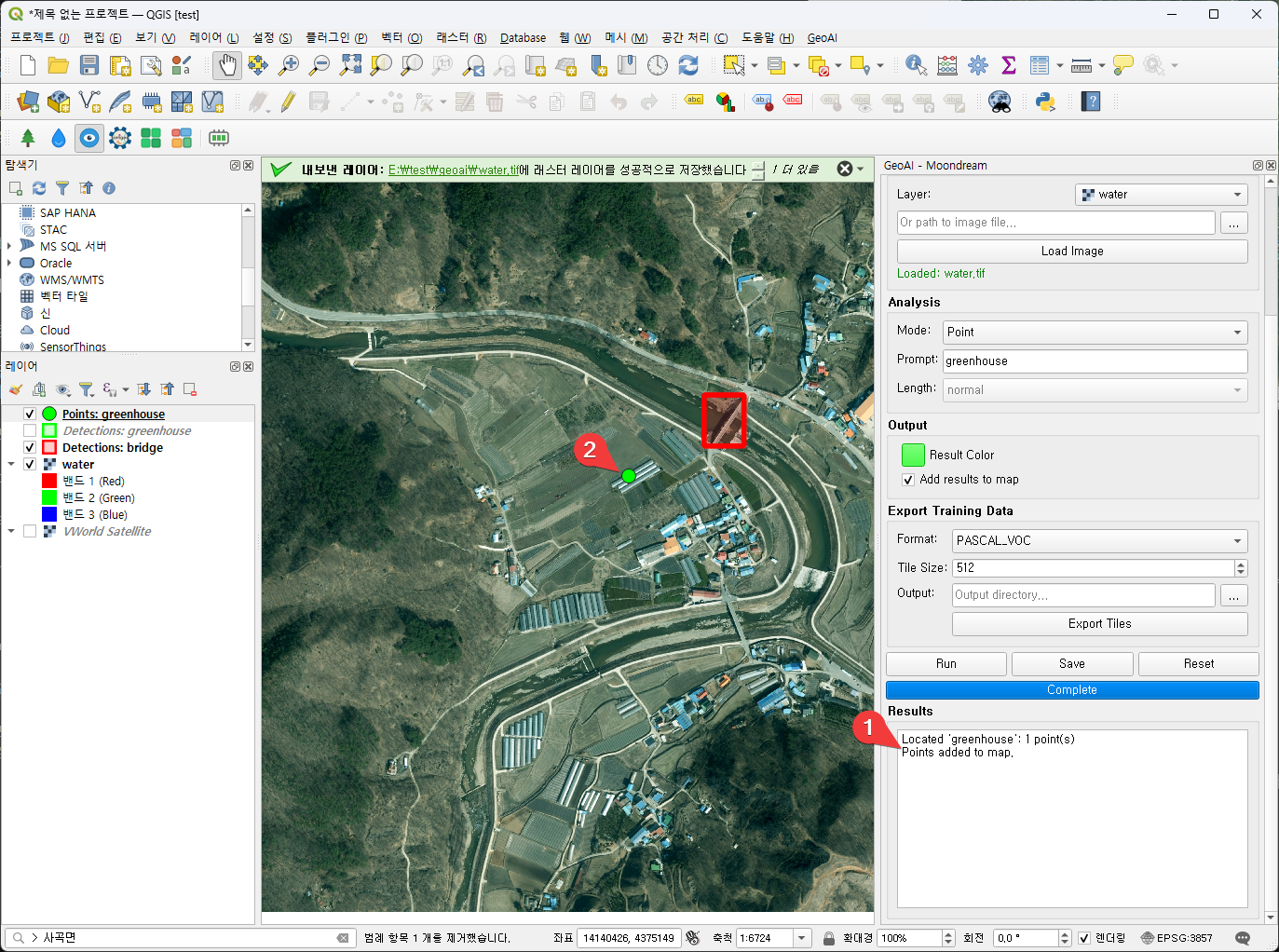Screen dimensions: 1279x952
Task: Open the 플러그인 (P) menu
Action: tap(336, 38)
